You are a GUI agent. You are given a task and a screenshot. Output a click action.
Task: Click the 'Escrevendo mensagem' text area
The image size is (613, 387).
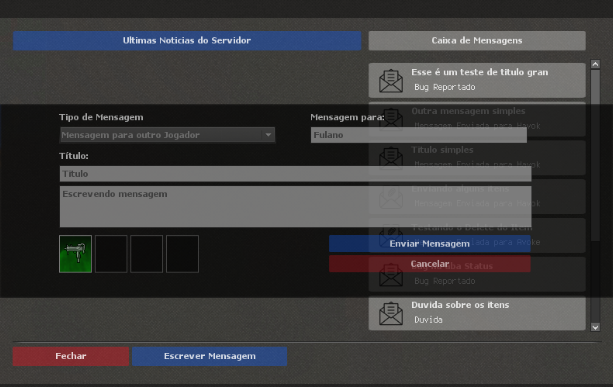pos(296,206)
